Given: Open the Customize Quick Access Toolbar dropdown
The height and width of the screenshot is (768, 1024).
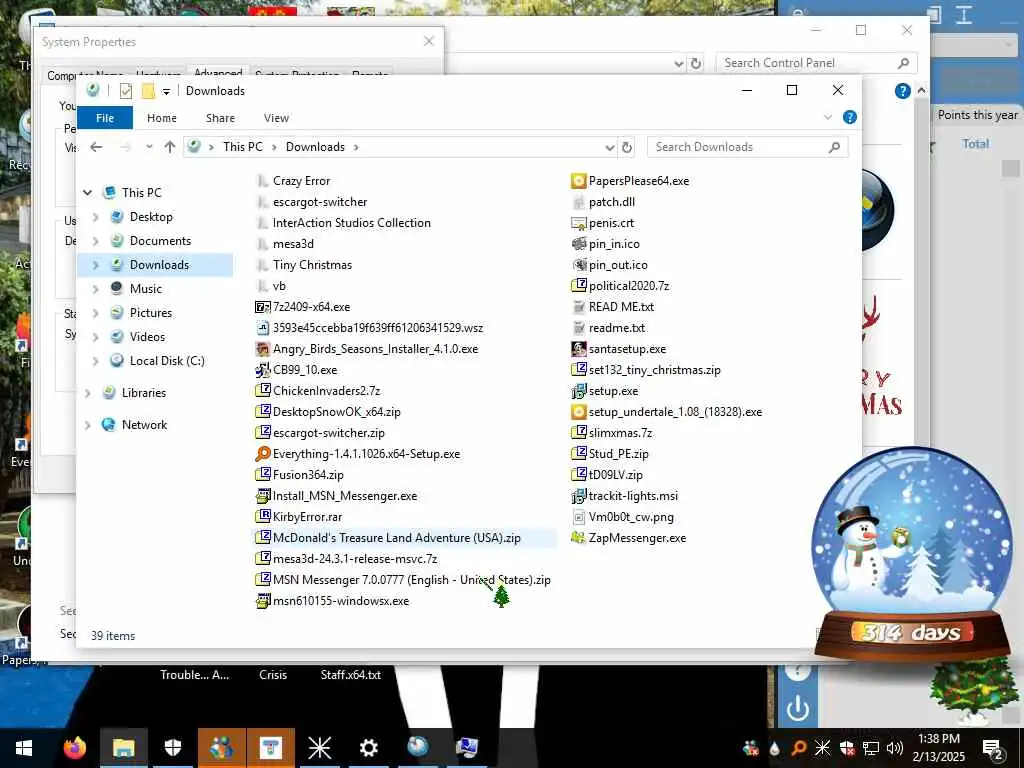Looking at the screenshot, I should pos(167,91).
